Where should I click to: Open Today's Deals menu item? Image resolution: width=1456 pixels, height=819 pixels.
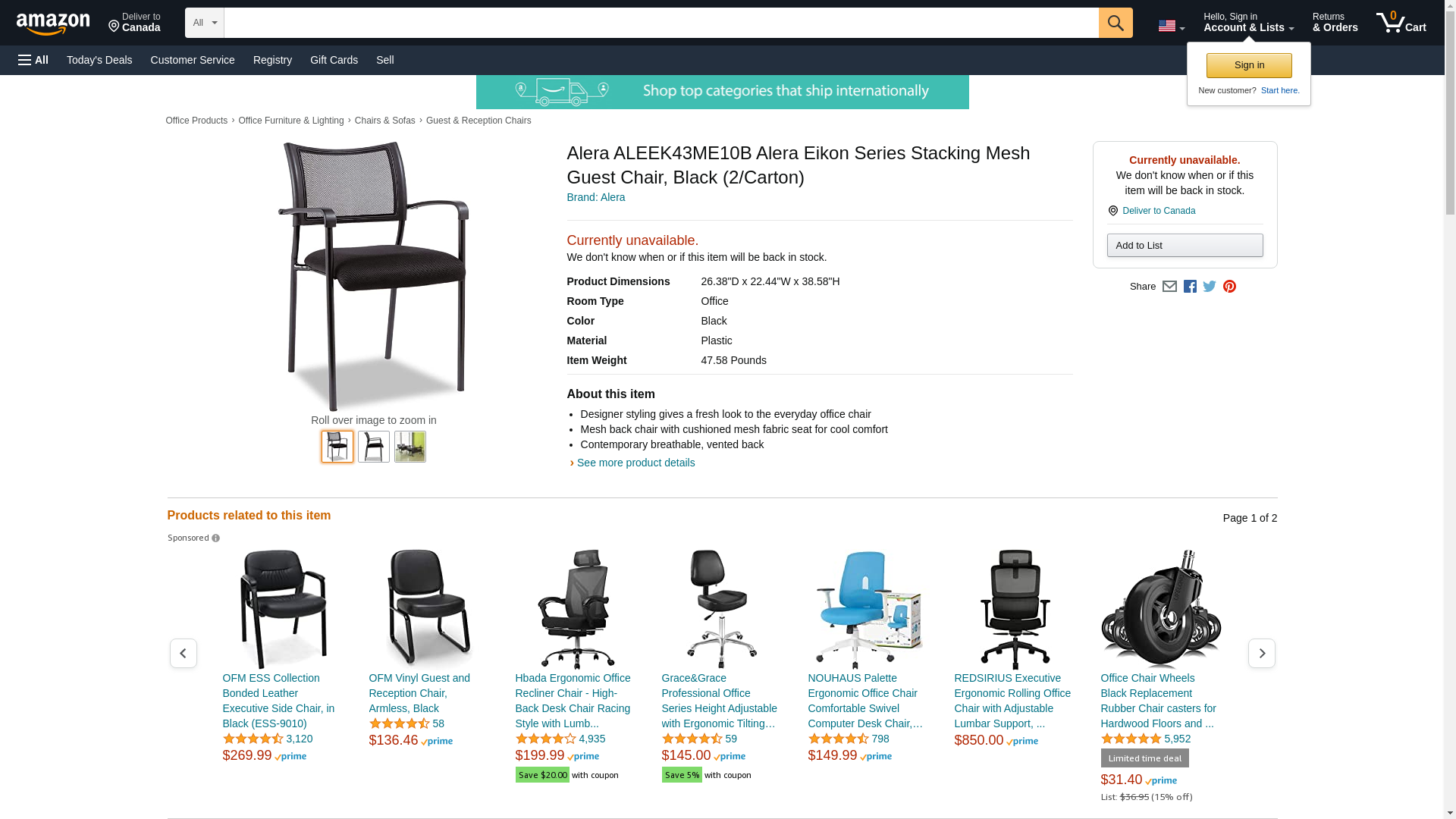click(99, 60)
